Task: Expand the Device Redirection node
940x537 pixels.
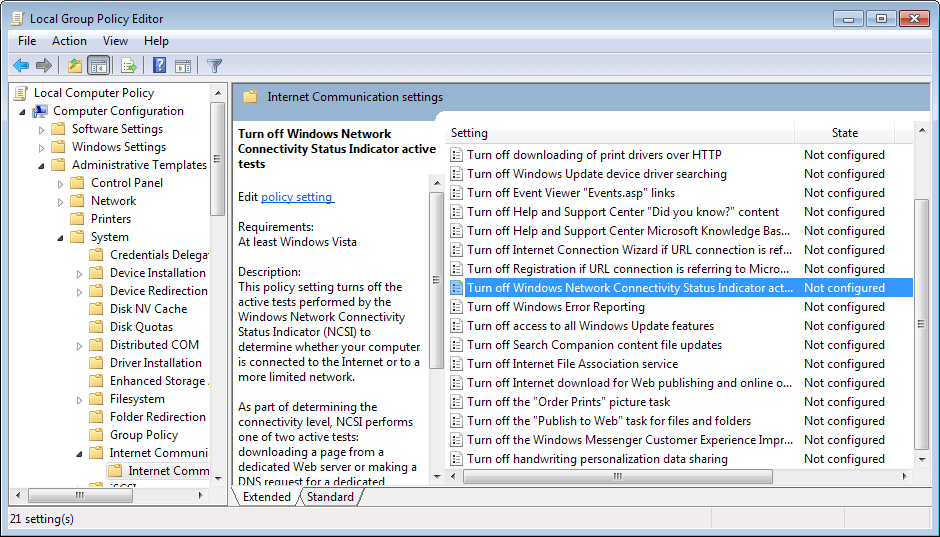Action: pyautogui.click(x=80, y=292)
